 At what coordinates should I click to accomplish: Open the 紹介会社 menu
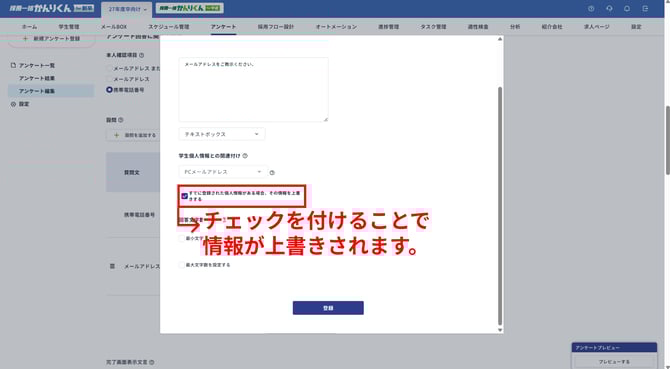click(x=552, y=26)
